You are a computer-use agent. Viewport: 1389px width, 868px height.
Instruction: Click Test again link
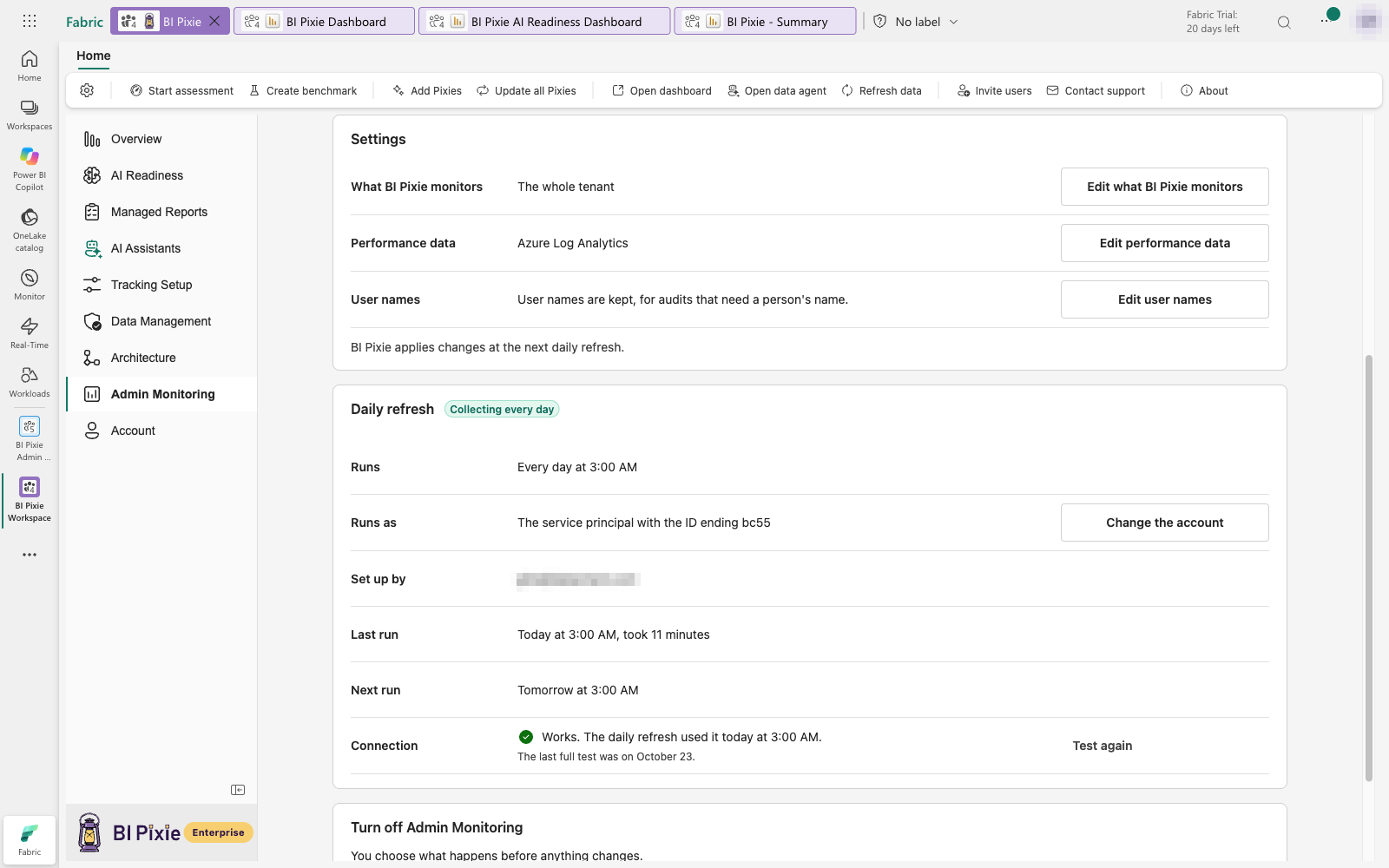point(1102,746)
